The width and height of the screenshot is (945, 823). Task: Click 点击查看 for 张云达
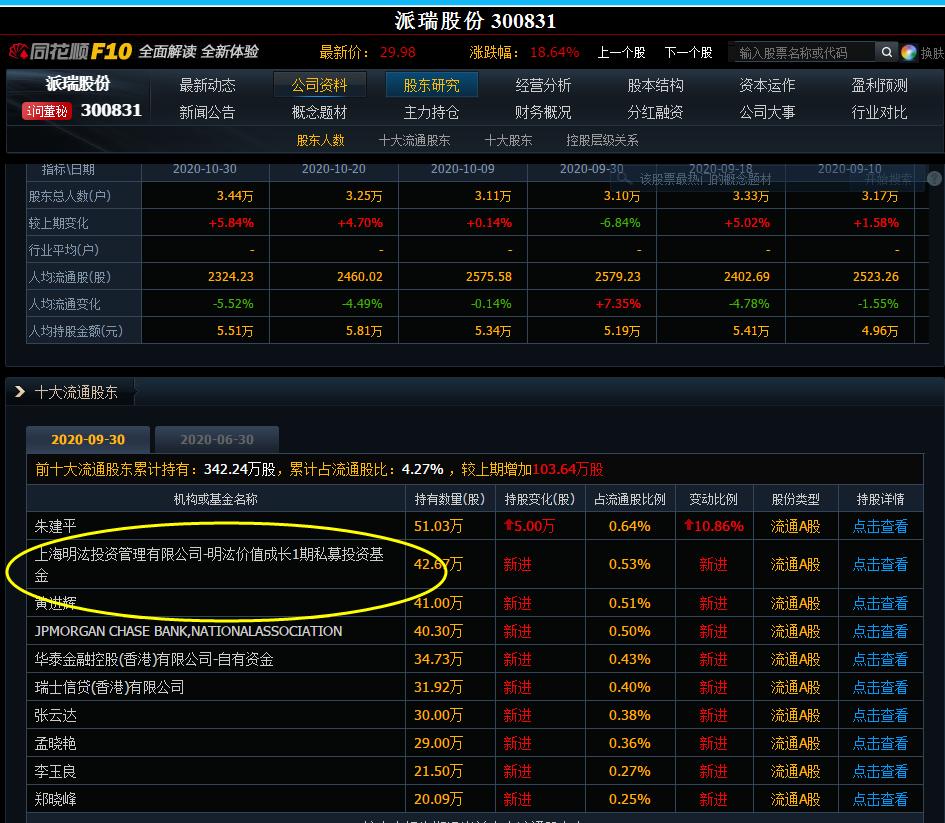pos(880,715)
